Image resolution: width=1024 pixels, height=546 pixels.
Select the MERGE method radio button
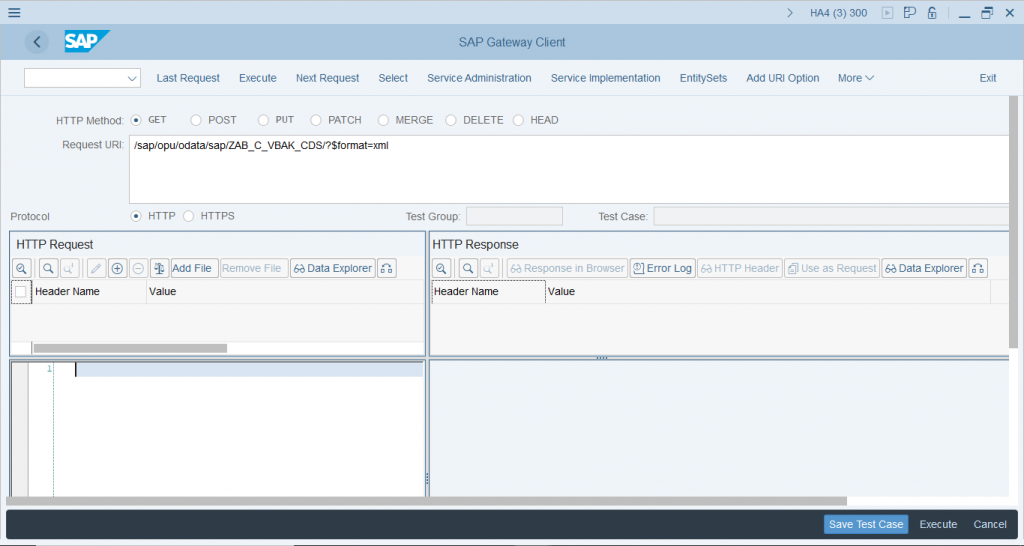[383, 120]
